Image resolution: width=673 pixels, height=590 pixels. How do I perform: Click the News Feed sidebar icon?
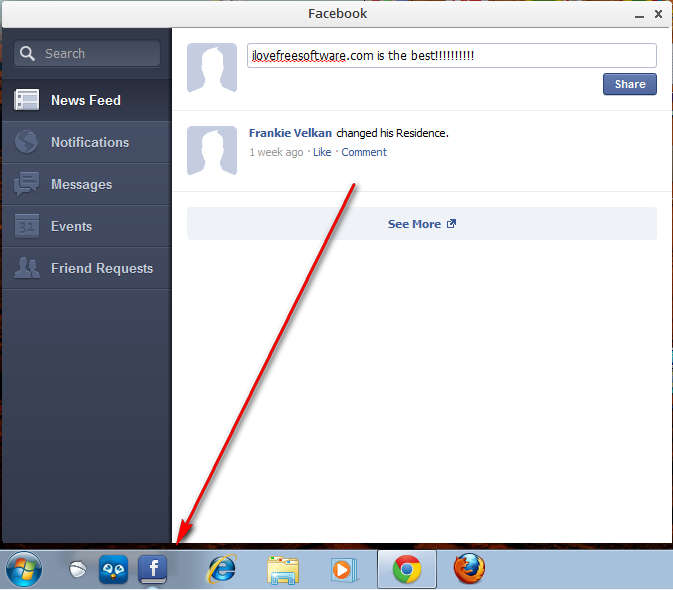point(26,100)
